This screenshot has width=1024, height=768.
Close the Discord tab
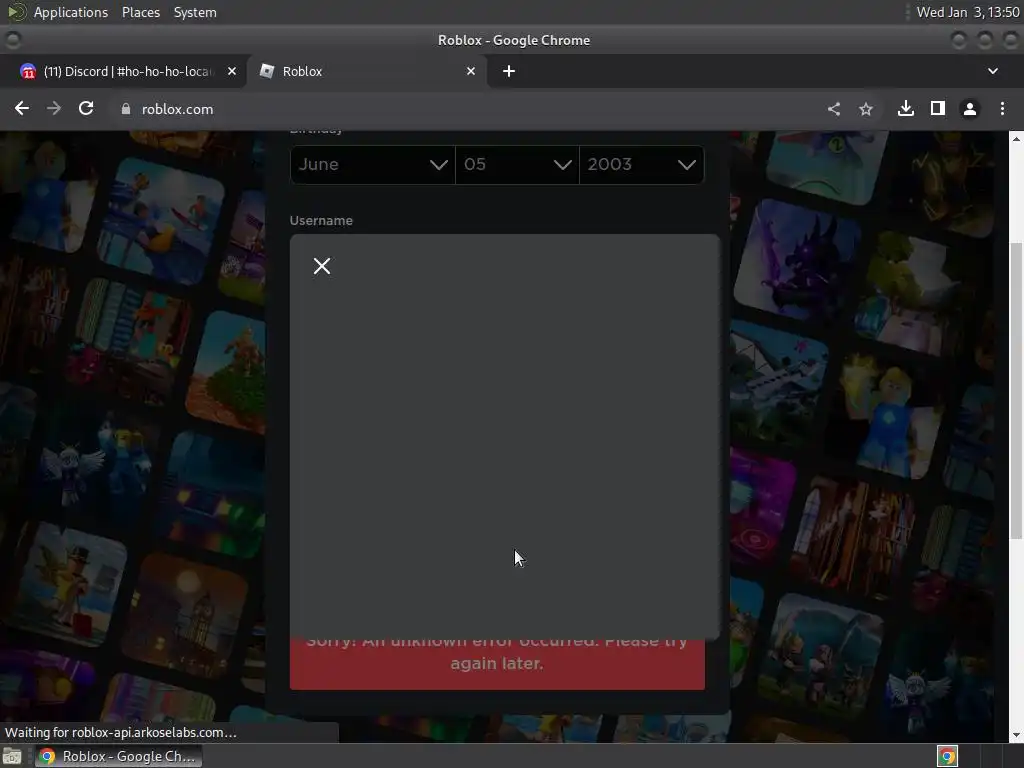tap(232, 71)
